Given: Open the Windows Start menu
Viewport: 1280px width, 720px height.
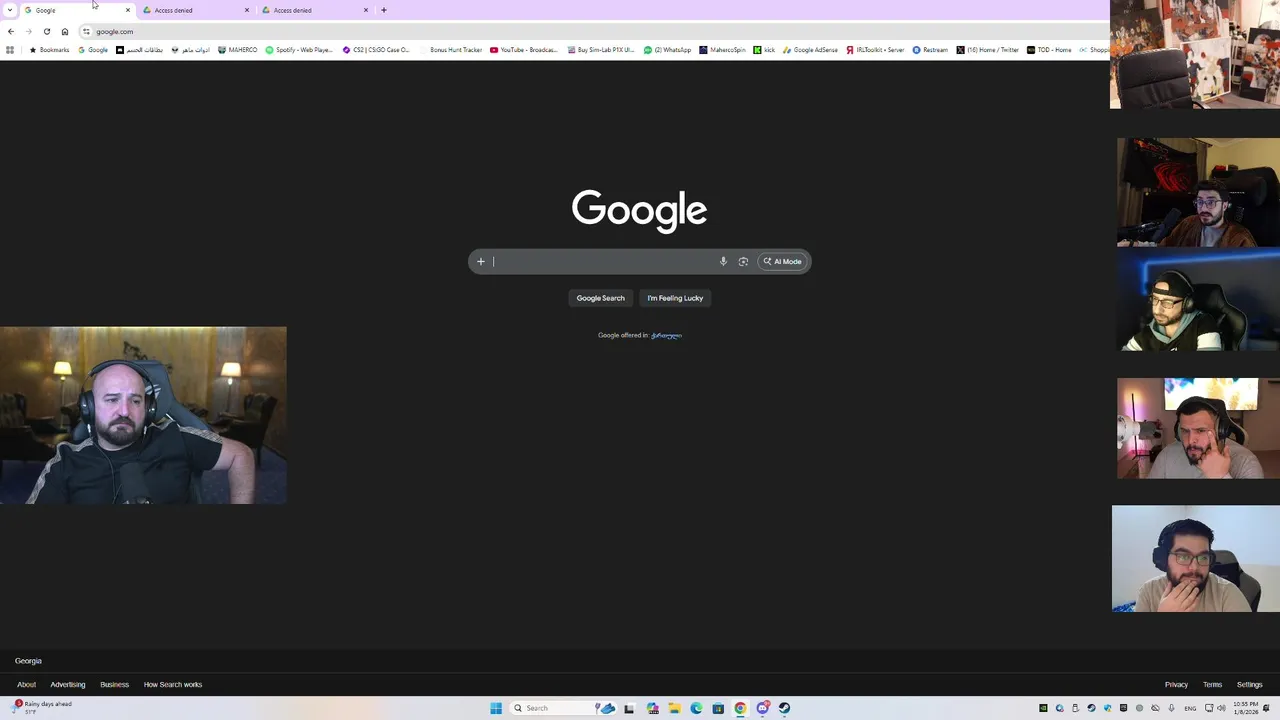Looking at the screenshot, I should [496, 708].
